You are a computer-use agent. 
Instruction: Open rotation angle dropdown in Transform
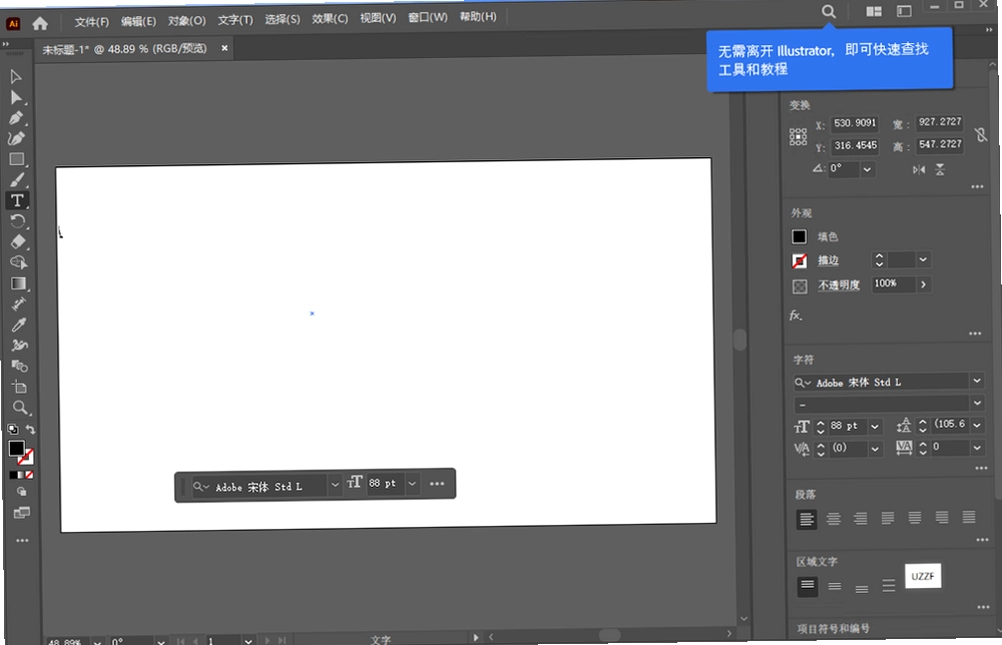[867, 169]
